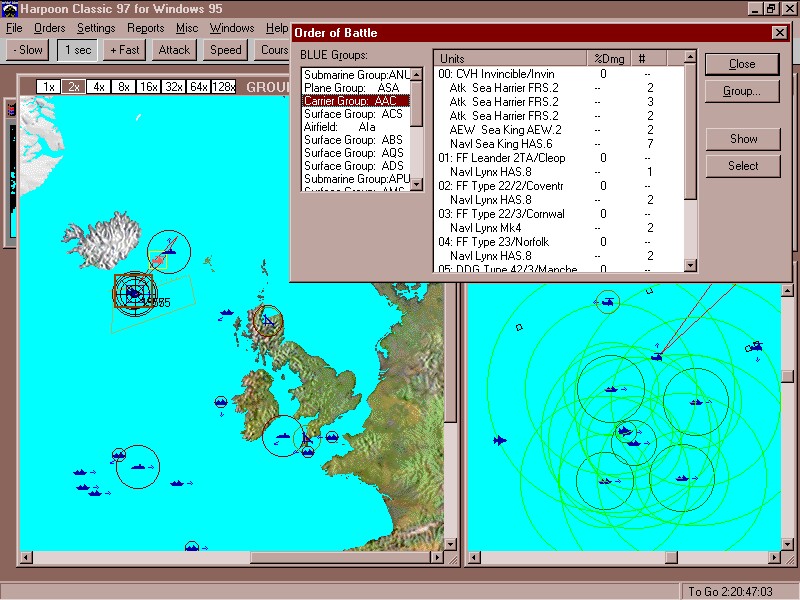Click the helicopter at the red lines' tip
The image size is (800, 600).
657,357
